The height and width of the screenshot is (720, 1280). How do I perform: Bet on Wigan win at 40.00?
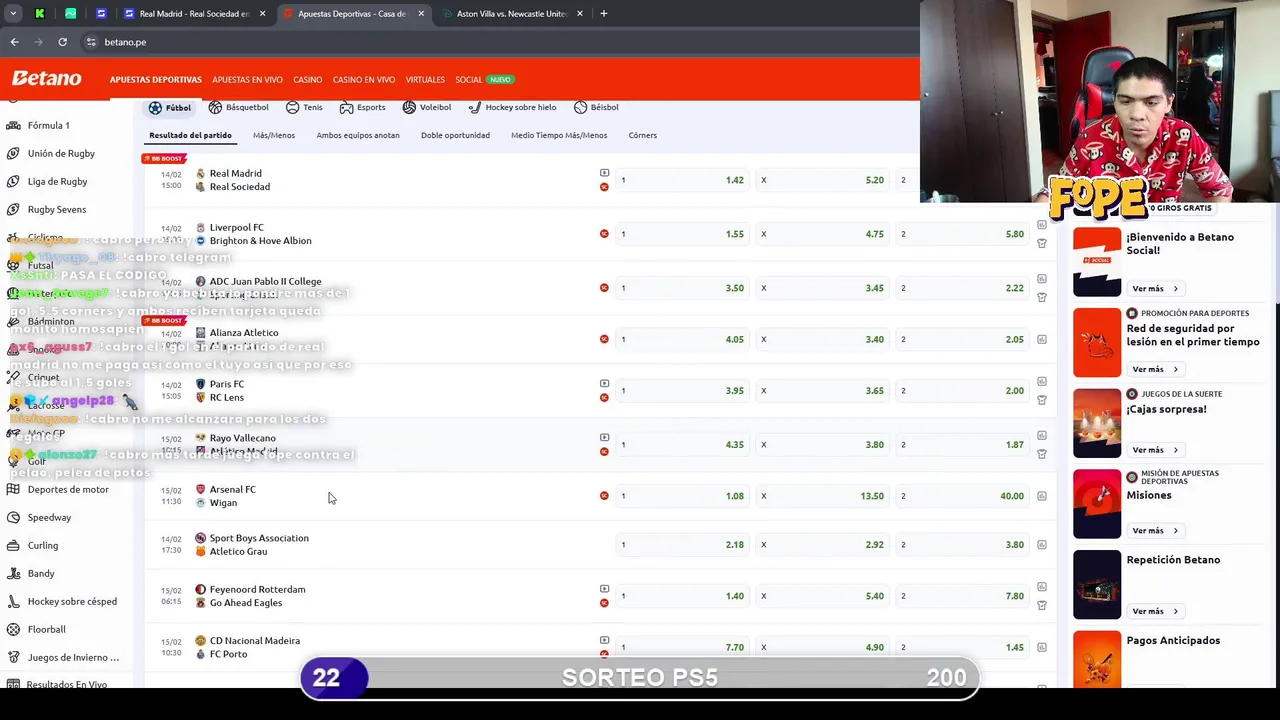tap(962, 496)
